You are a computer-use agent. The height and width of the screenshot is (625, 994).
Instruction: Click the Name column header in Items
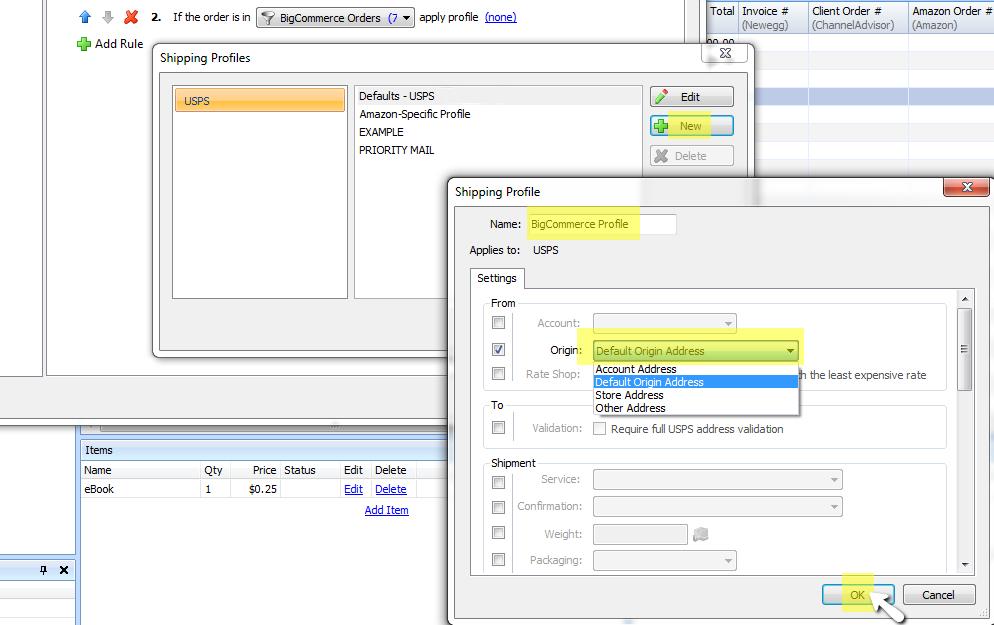click(x=140, y=470)
